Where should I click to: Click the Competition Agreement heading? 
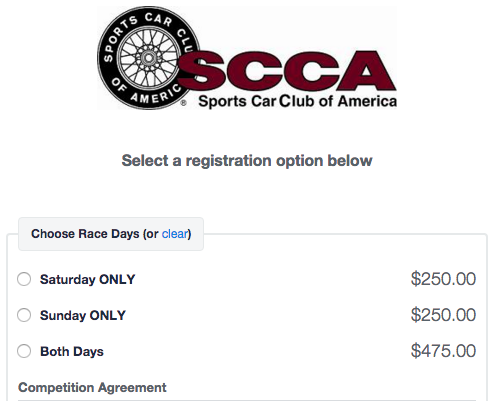pos(92,388)
